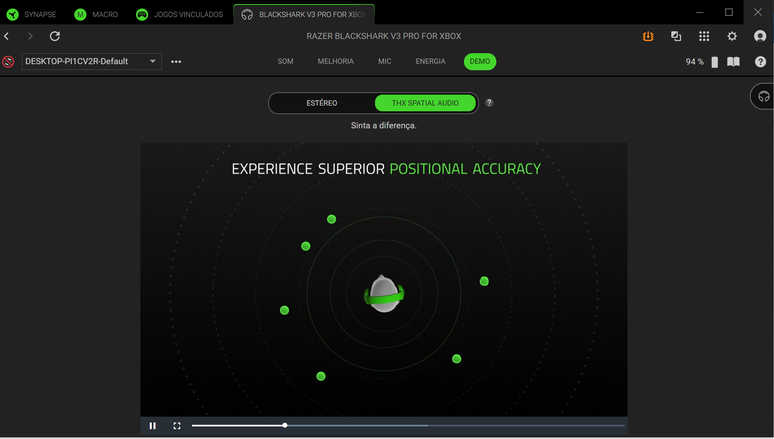
Task: Open the profile three-dots options menu
Action: click(x=176, y=62)
